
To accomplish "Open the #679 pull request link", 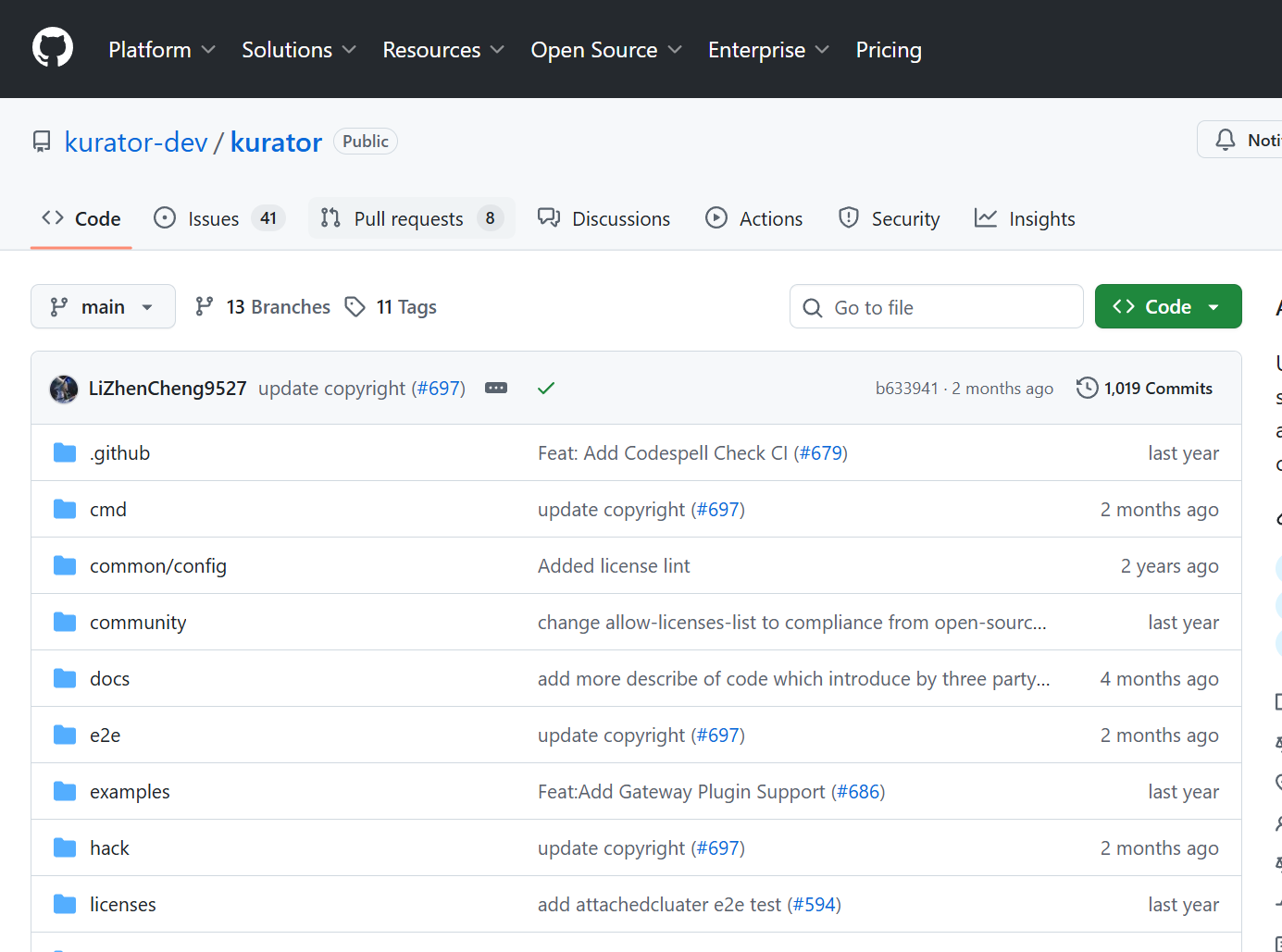I will click(821, 453).
